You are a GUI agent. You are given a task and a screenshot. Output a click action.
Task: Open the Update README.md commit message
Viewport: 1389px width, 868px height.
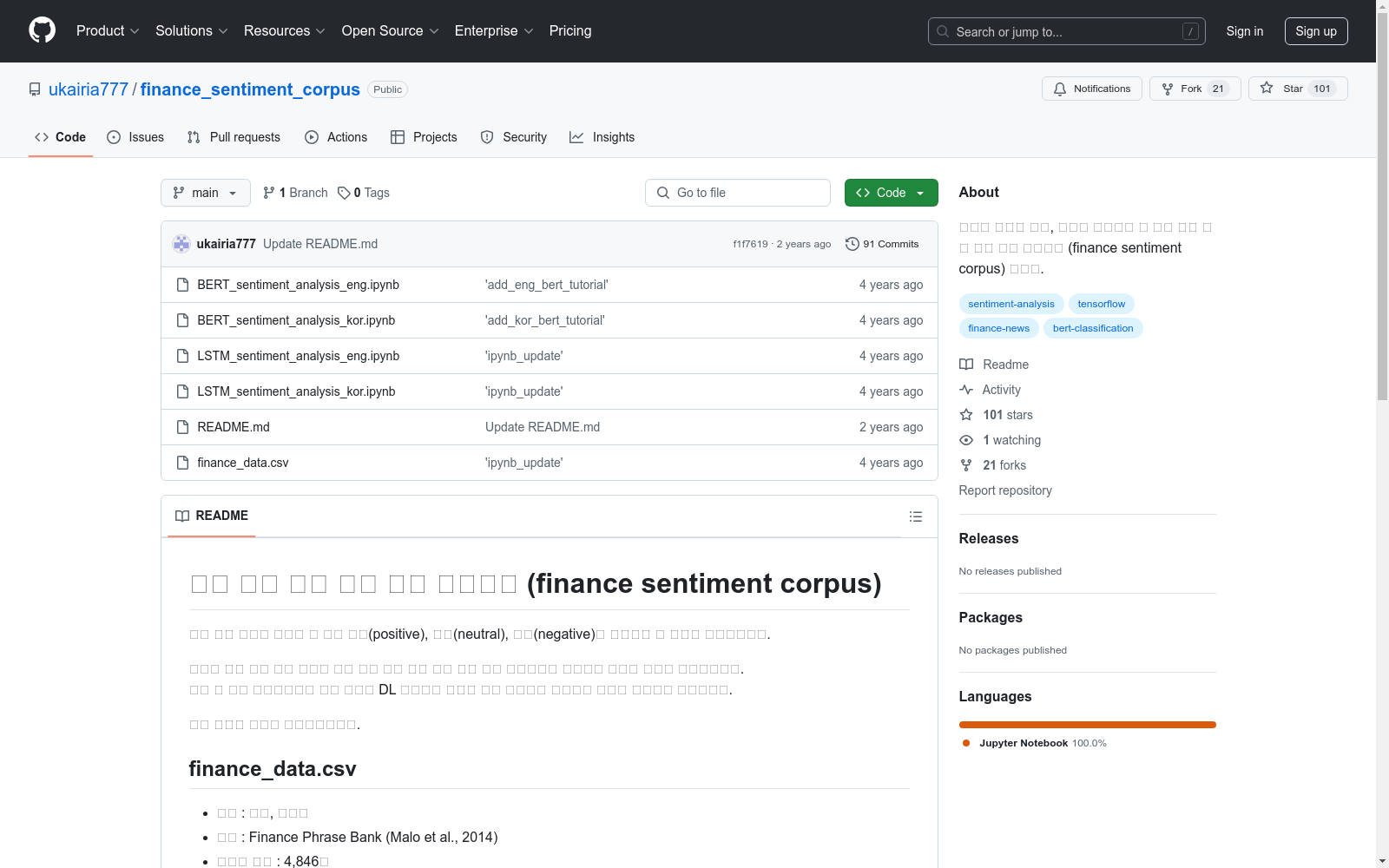point(320,244)
